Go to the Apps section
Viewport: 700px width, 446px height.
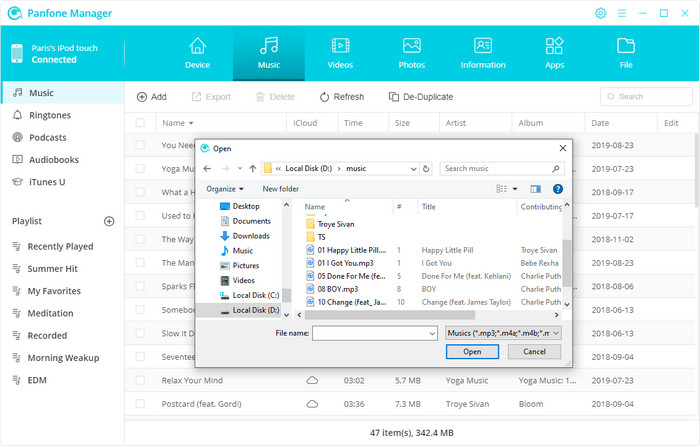[554, 46]
